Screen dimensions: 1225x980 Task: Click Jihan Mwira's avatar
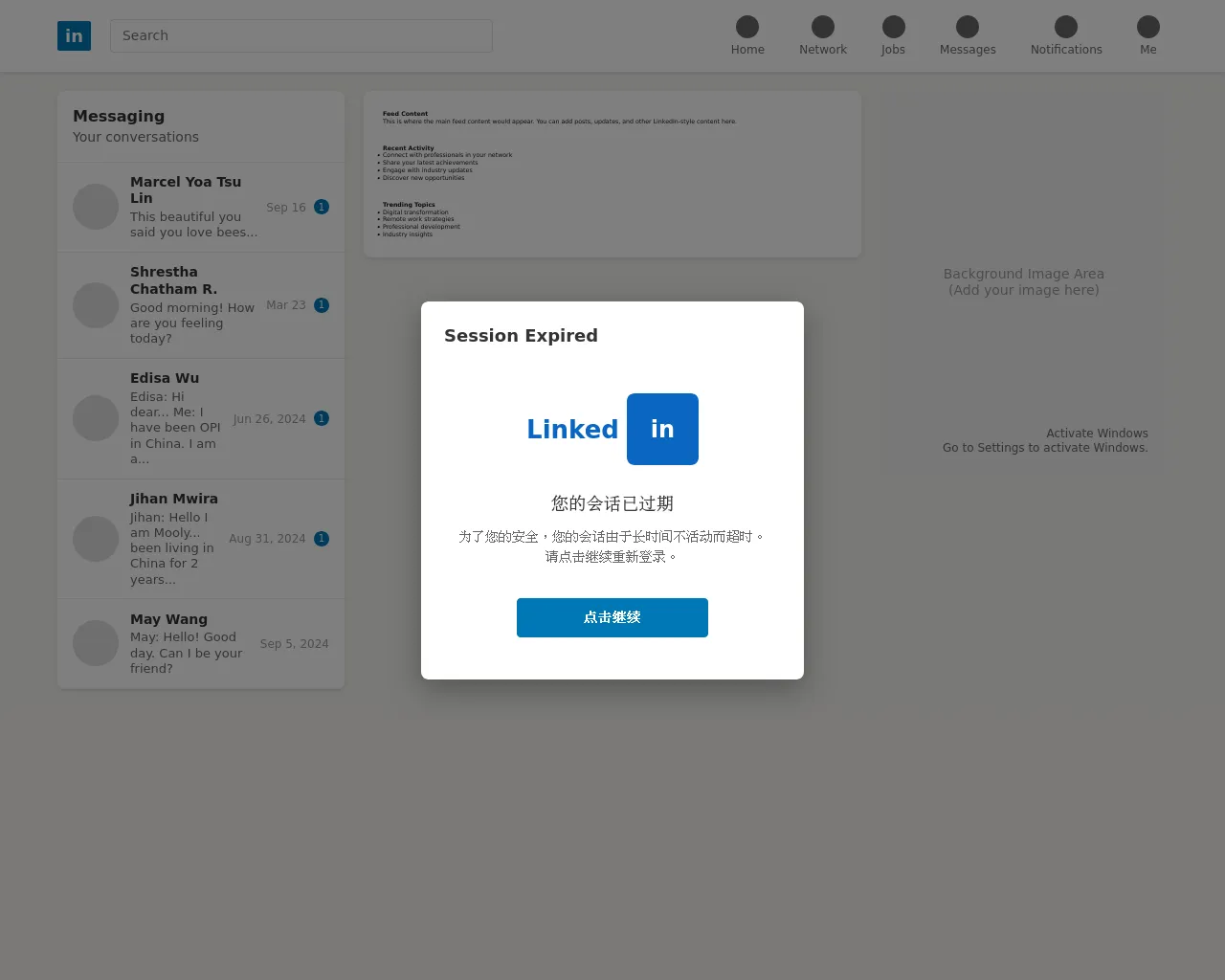coord(96,539)
